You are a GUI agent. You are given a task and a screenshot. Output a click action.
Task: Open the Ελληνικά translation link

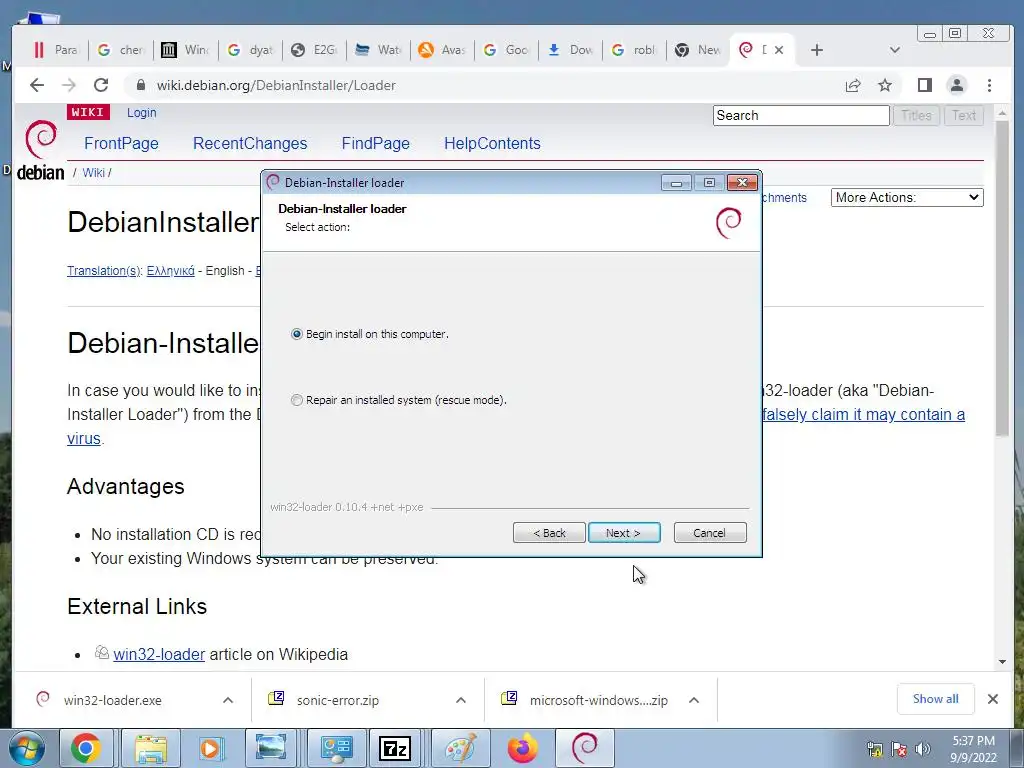[x=170, y=270]
